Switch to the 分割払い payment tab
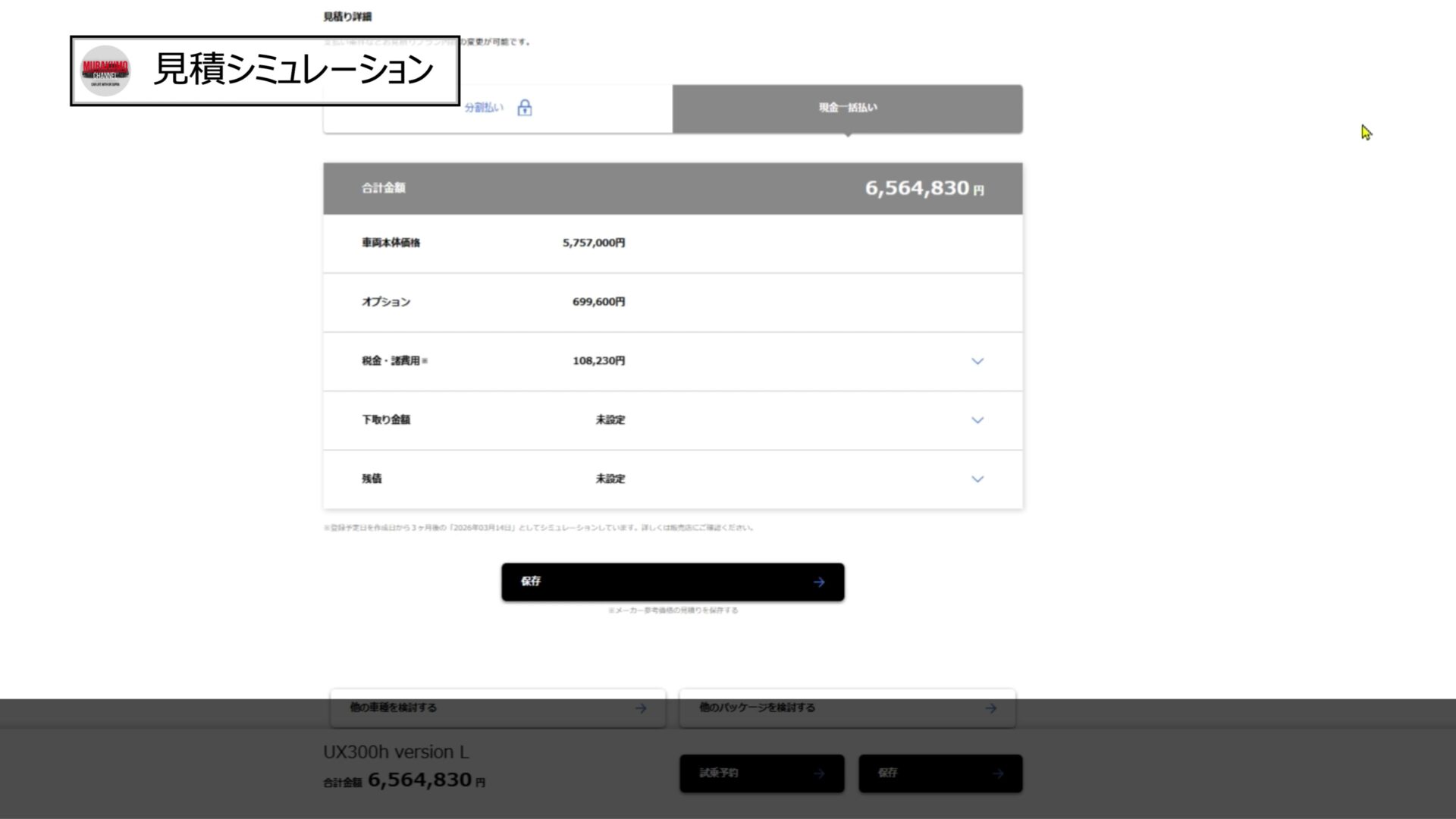This screenshot has height=819, width=1456. [x=484, y=108]
